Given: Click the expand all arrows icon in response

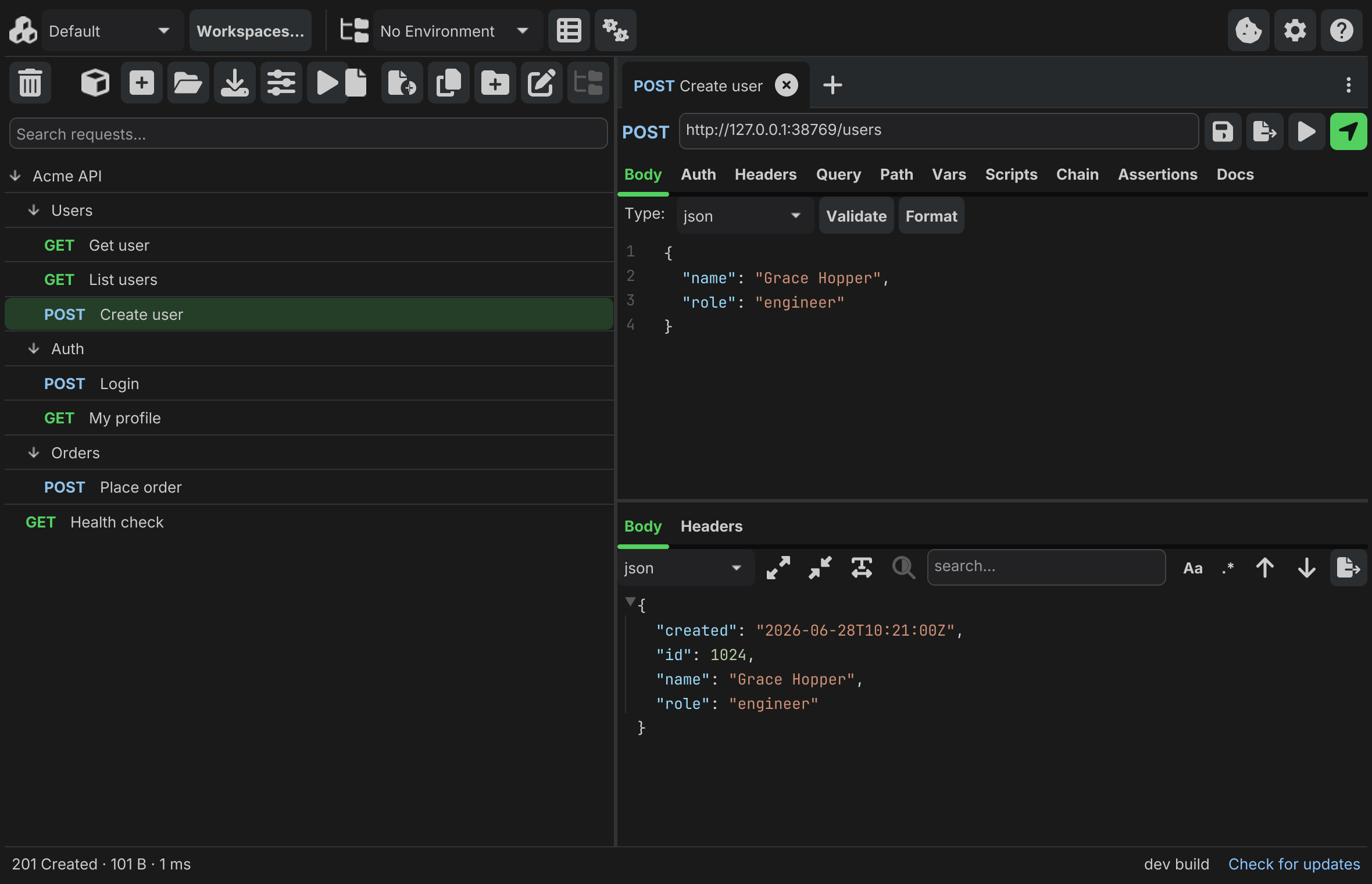Looking at the screenshot, I should point(778,568).
